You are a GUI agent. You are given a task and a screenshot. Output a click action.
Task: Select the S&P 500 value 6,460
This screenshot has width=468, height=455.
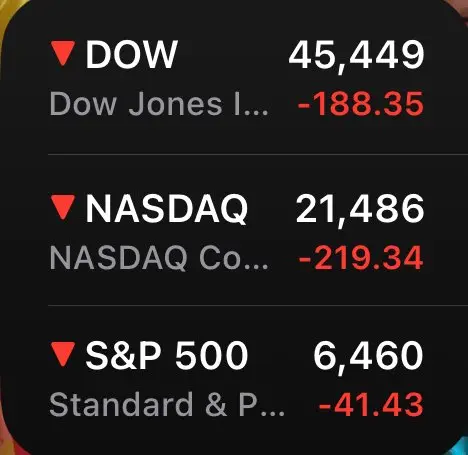(368, 356)
